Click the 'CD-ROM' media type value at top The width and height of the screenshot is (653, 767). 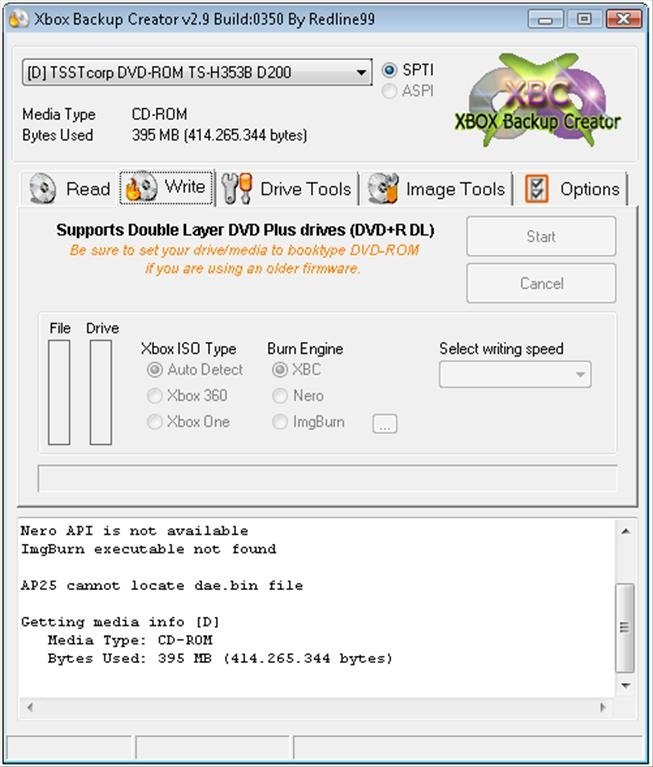(x=159, y=114)
